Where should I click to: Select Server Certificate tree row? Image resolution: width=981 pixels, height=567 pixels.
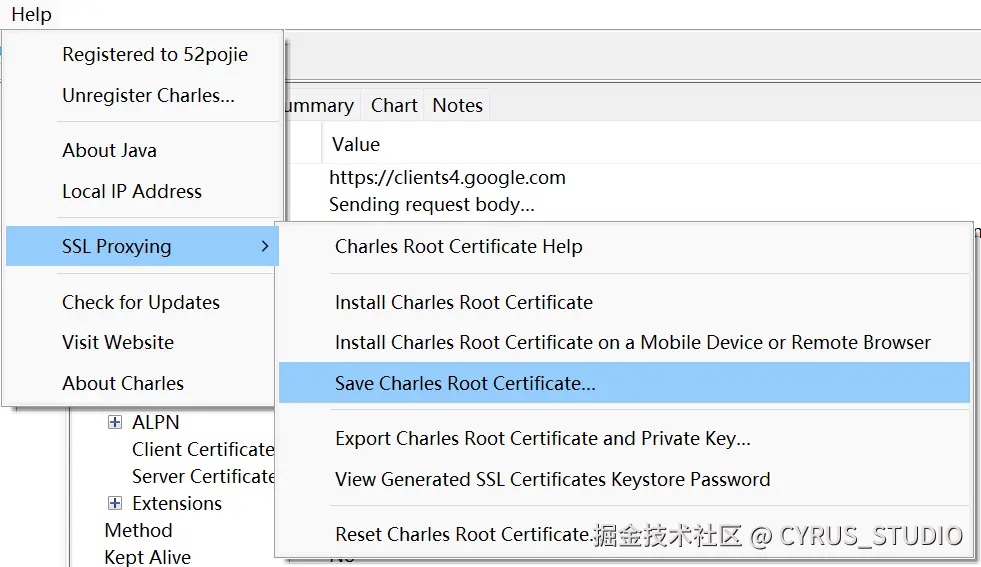tap(203, 476)
